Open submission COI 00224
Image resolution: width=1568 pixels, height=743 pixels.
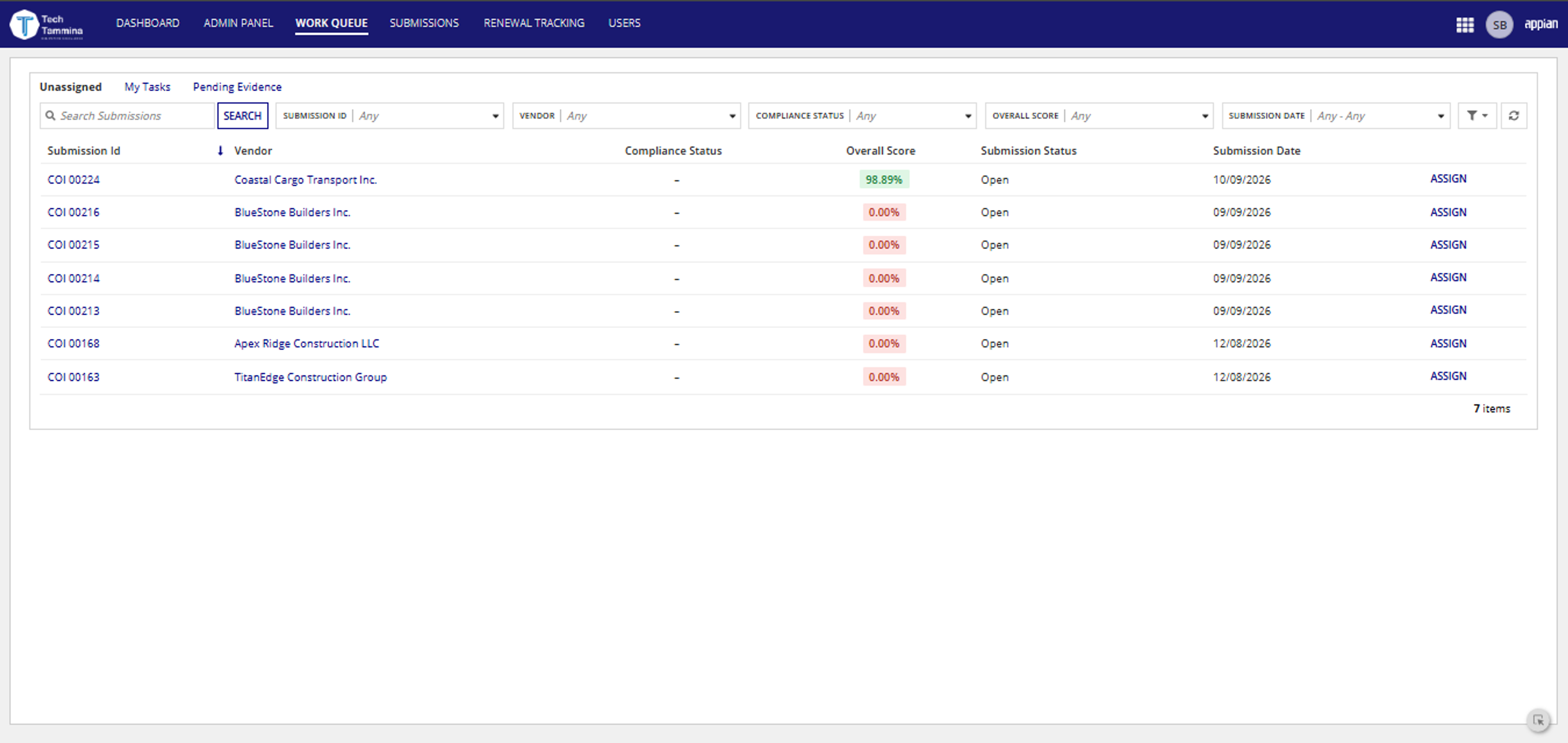(73, 180)
